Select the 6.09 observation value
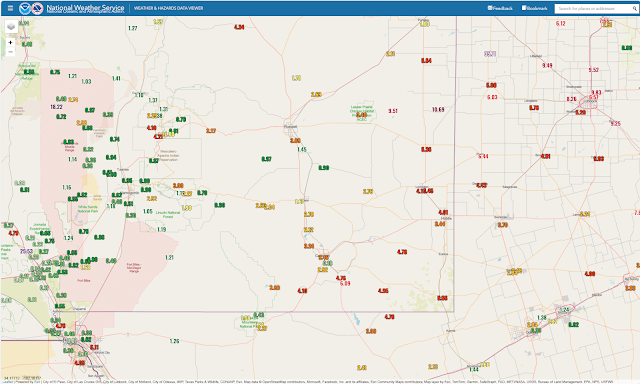The image size is (640, 384). pyautogui.click(x=345, y=283)
